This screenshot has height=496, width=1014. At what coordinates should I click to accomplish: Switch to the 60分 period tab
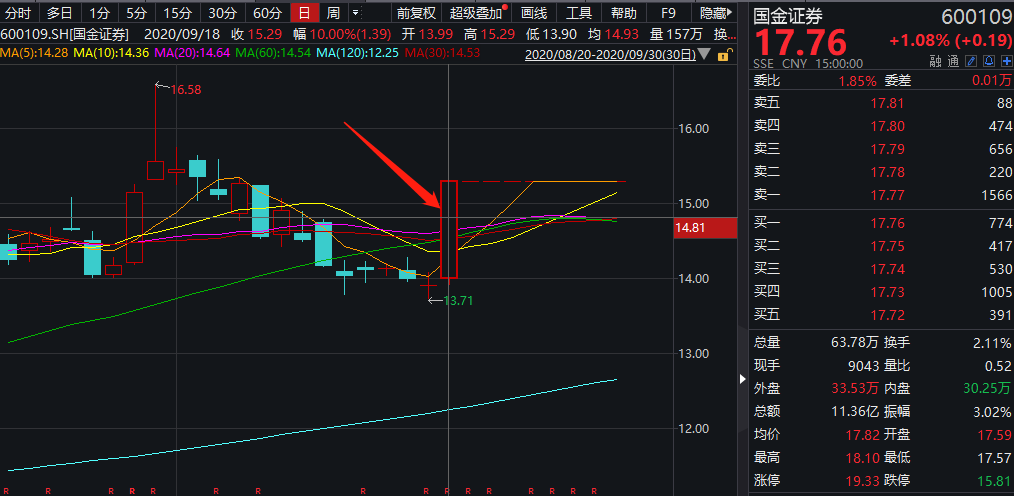click(266, 13)
